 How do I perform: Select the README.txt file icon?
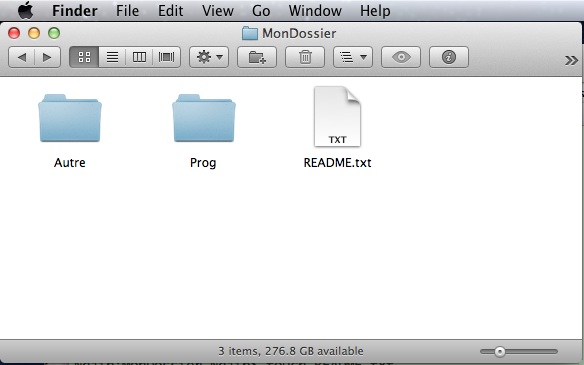point(337,117)
